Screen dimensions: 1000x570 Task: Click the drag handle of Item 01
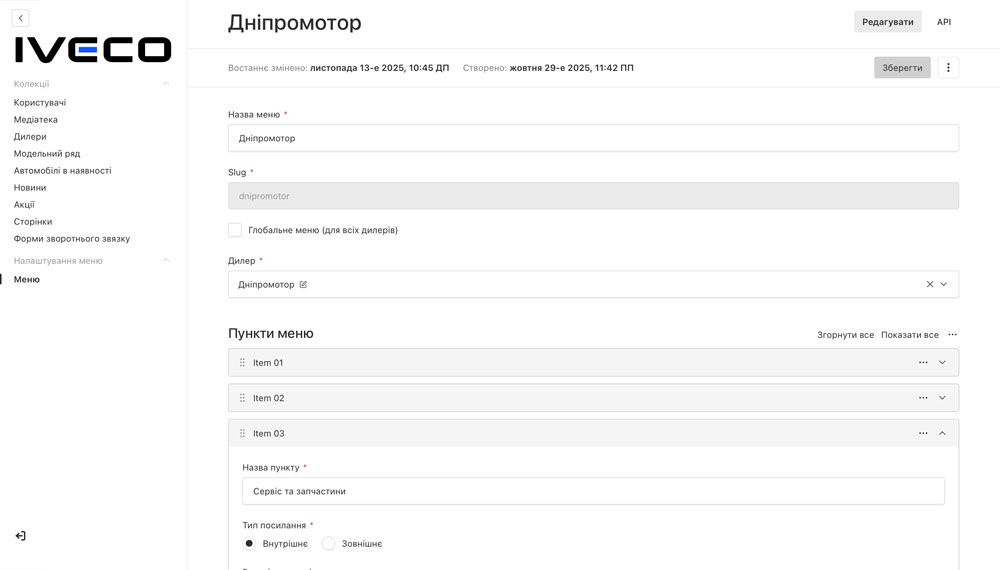point(242,363)
